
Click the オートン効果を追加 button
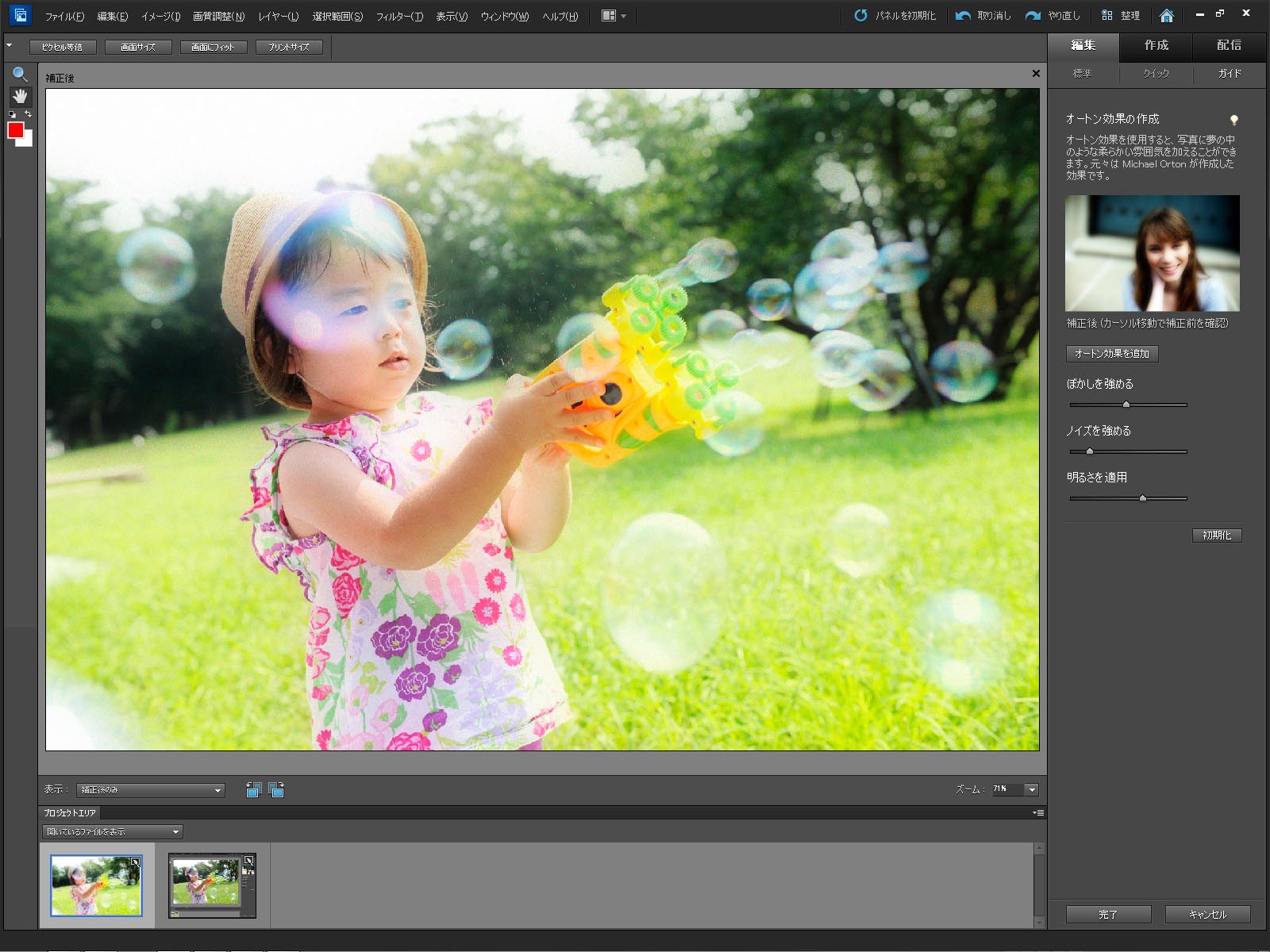pyautogui.click(x=1112, y=354)
